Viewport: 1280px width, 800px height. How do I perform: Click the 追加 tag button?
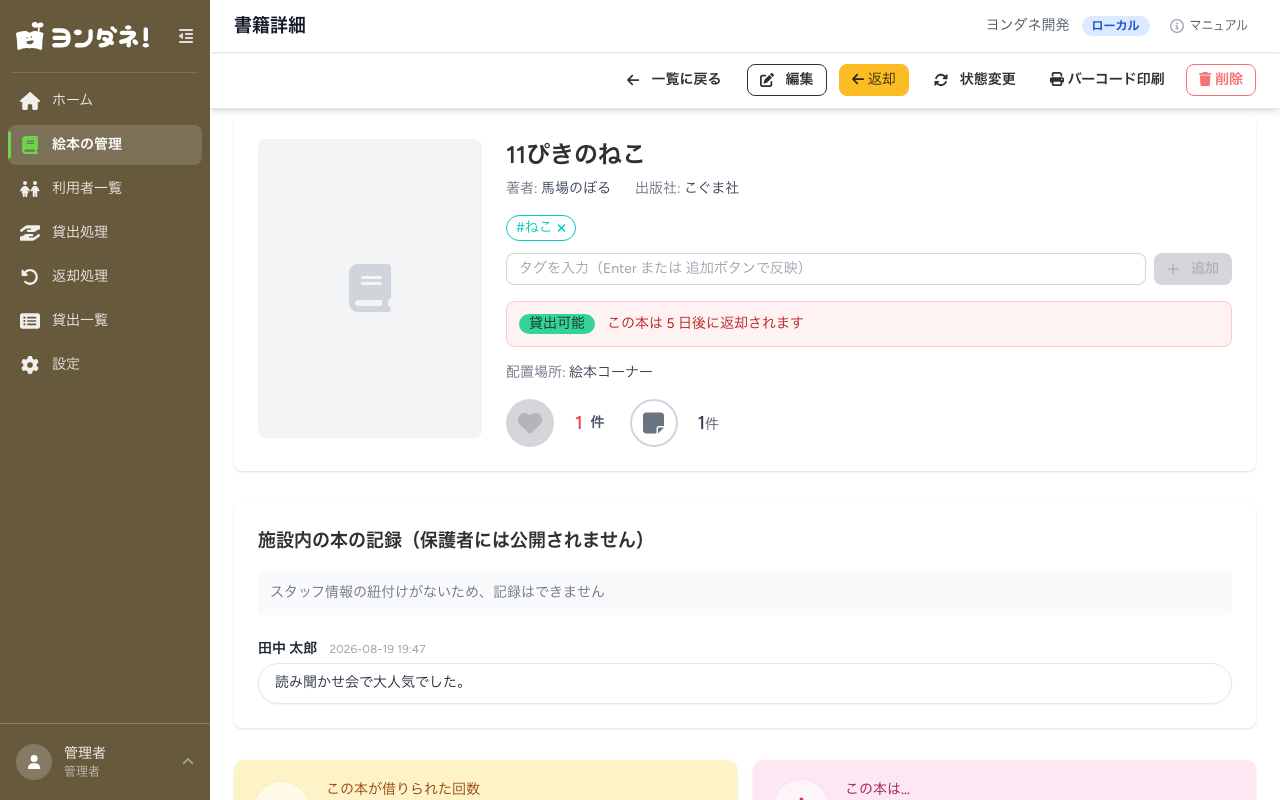click(x=1193, y=269)
